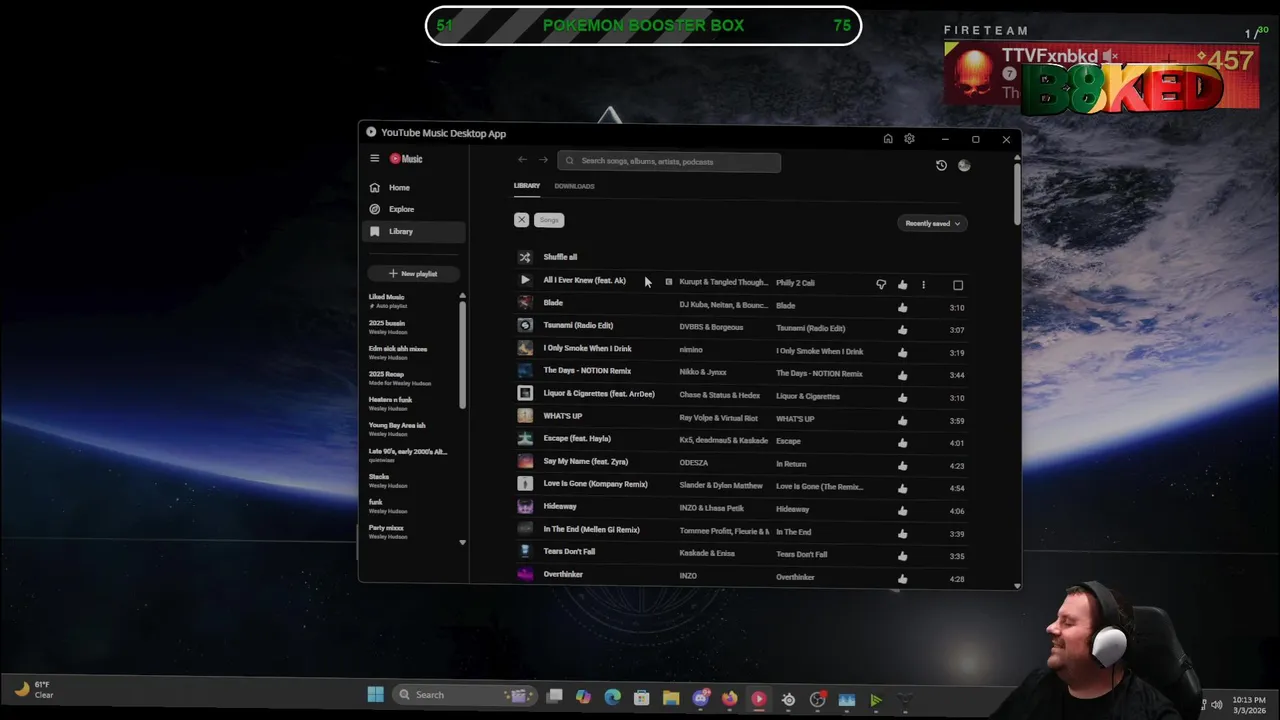1280x720 pixels.
Task: Check the box for All I Ever Knew
Action: coord(958,285)
